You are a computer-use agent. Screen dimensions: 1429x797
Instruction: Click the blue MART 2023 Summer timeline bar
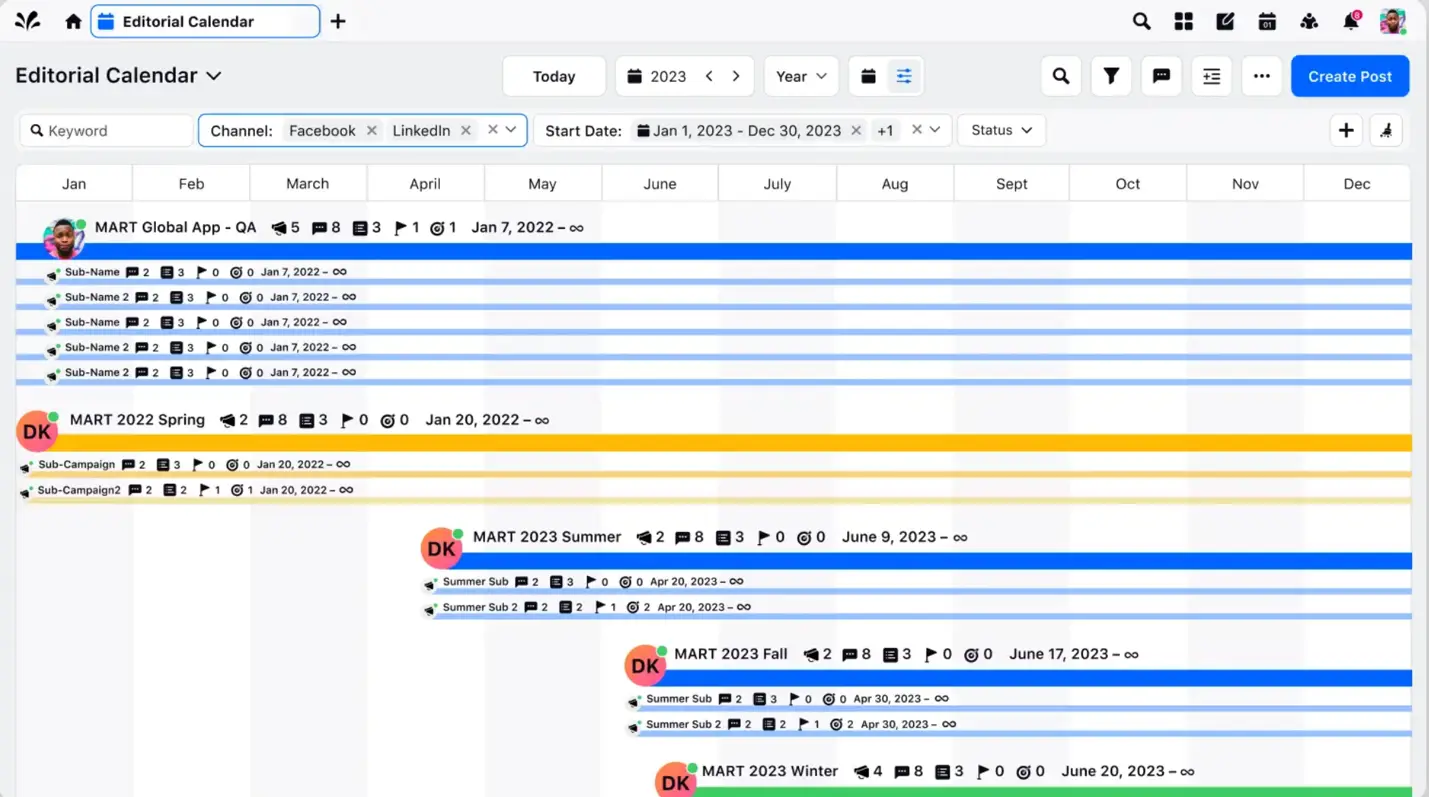(x=935, y=561)
